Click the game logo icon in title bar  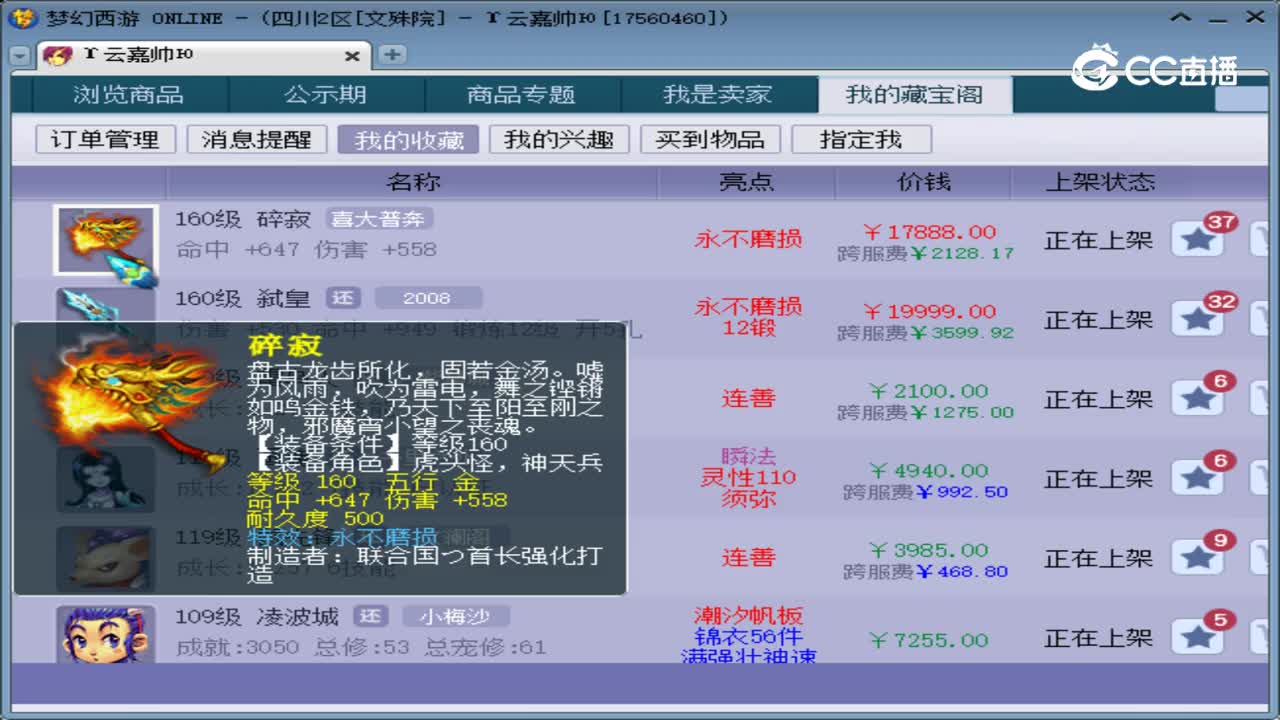[x=23, y=18]
